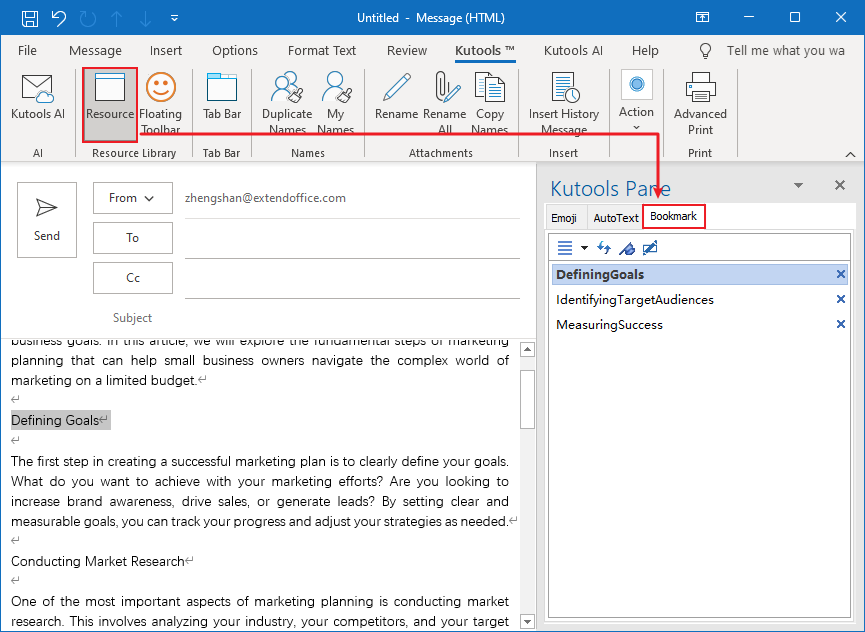Click the message body scrollbar thumb

(x=527, y=399)
